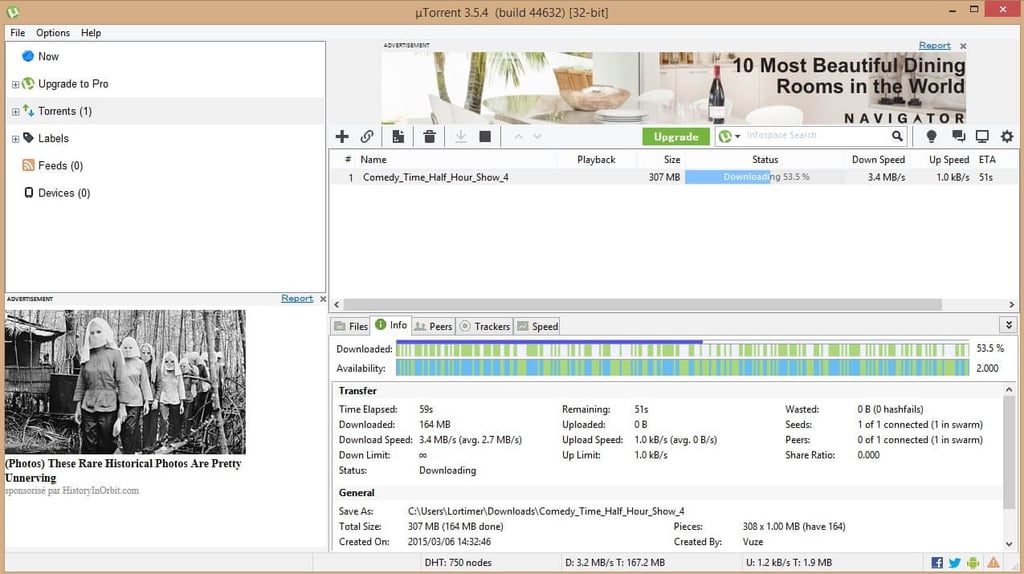Image resolution: width=1024 pixels, height=574 pixels.
Task: Click the Start Torrent download arrow icon
Action: 460,136
